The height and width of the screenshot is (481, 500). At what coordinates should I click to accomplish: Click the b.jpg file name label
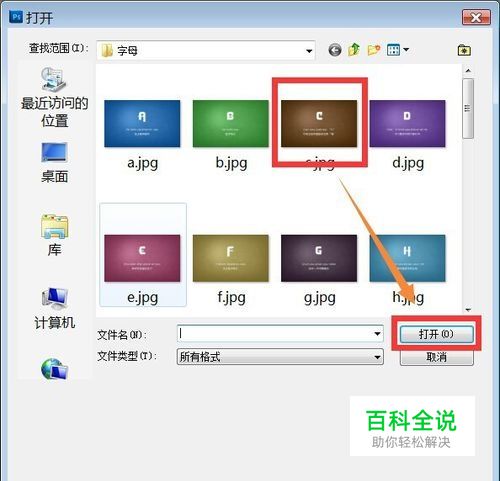[231, 163]
